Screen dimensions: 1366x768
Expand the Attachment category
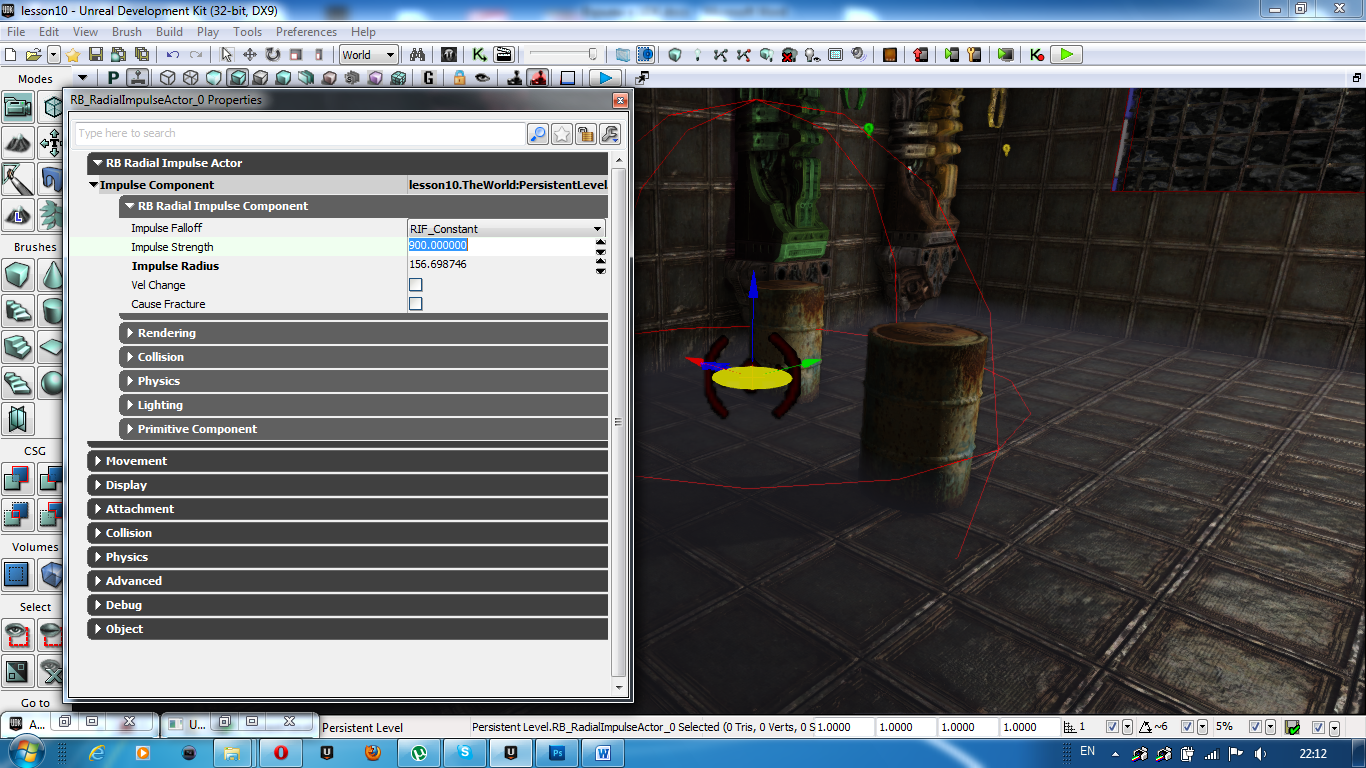(x=347, y=509)
